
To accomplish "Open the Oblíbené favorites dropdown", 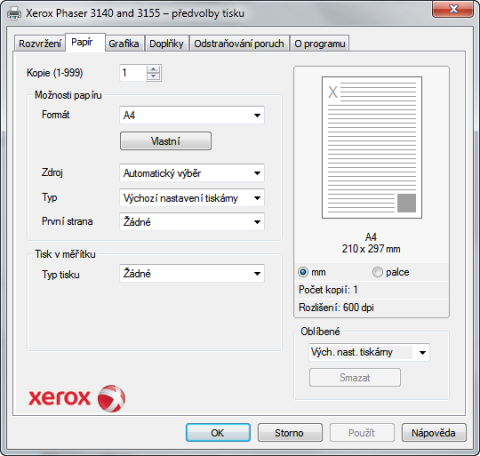I will (x=369, y=352).
